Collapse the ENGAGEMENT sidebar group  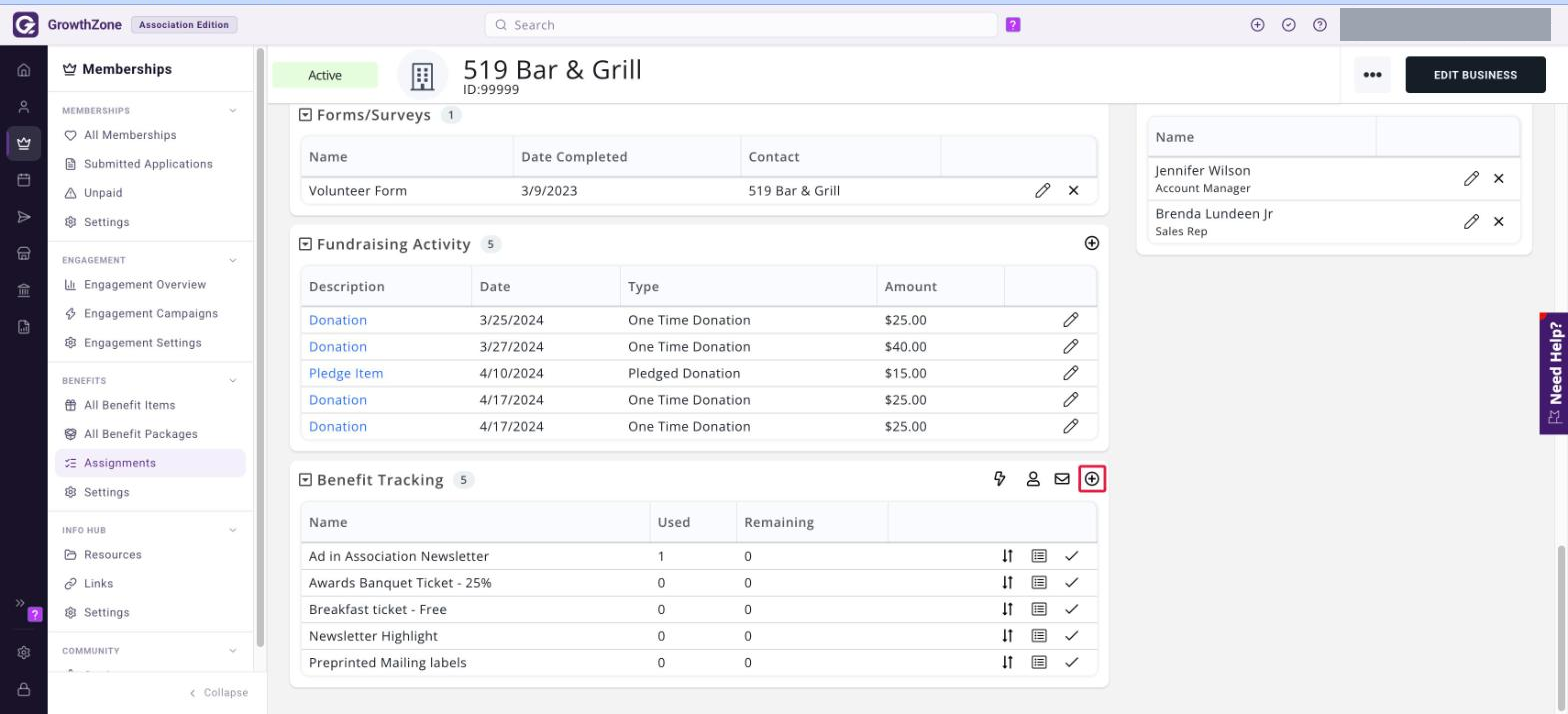tap(233, 260)
